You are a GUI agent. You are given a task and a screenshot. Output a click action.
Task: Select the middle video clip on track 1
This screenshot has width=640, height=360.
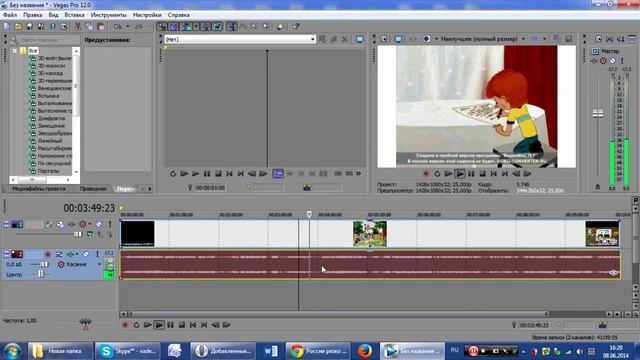click(x=370, y=233)
